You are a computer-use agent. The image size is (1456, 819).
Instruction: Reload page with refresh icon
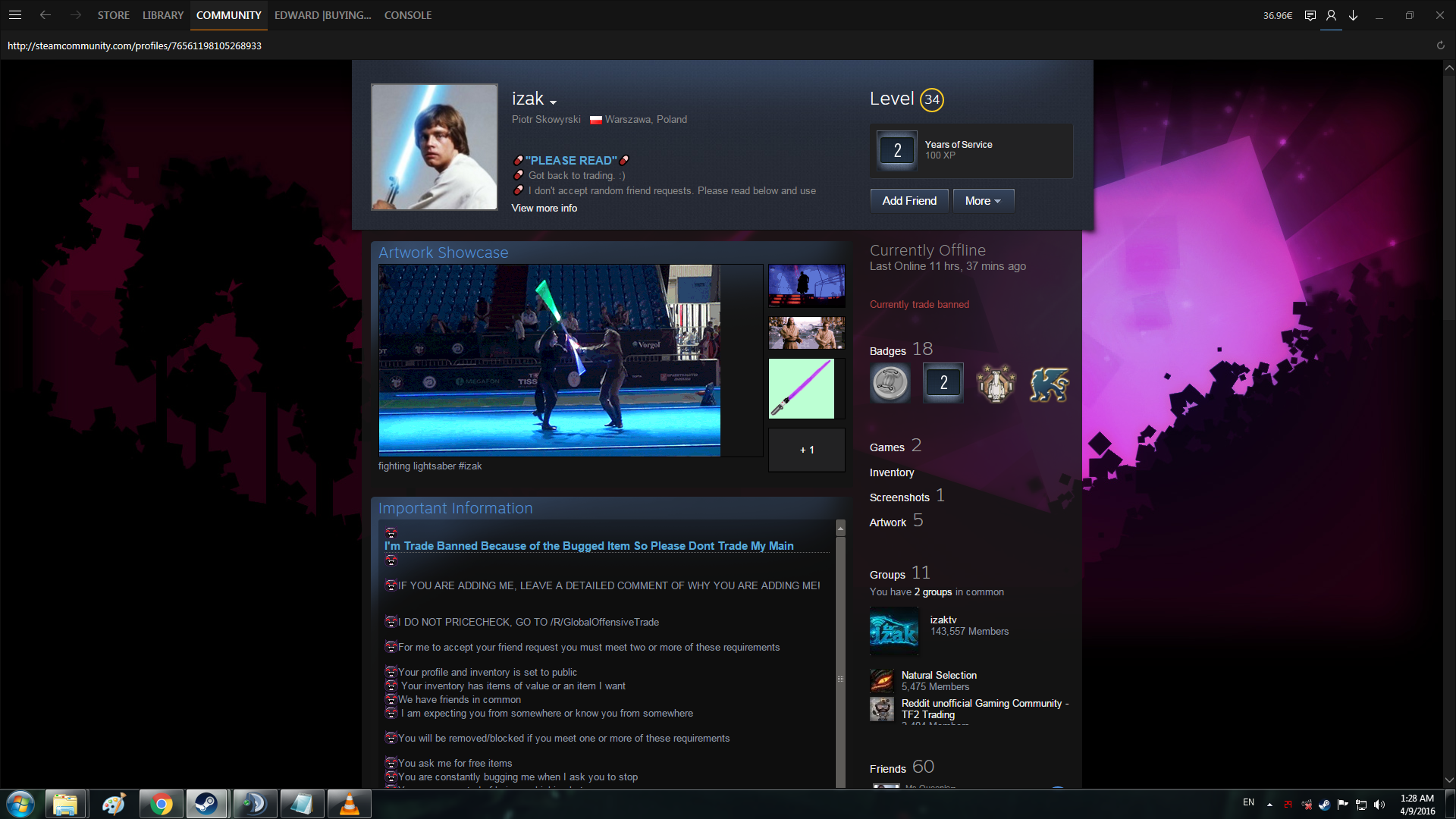pos(1440,45)
